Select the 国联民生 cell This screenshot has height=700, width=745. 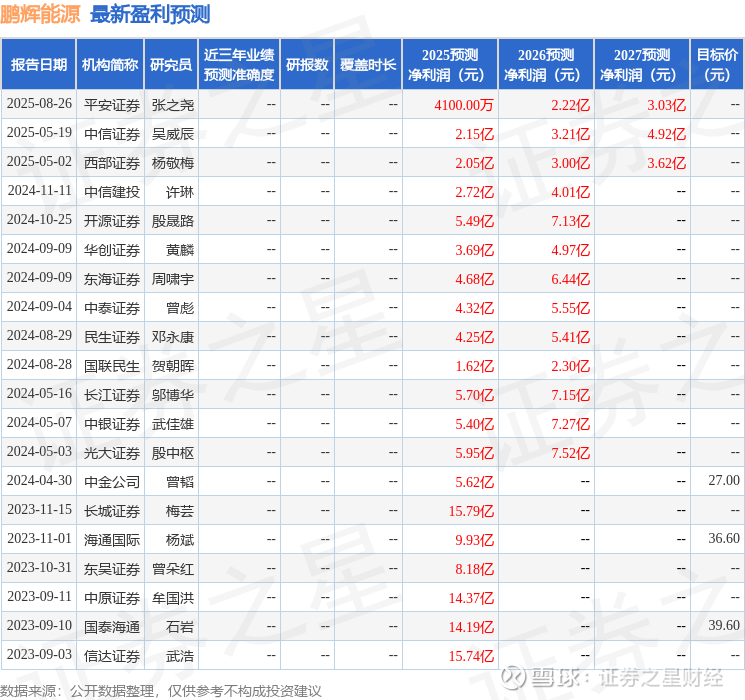[x=112, y=366]
